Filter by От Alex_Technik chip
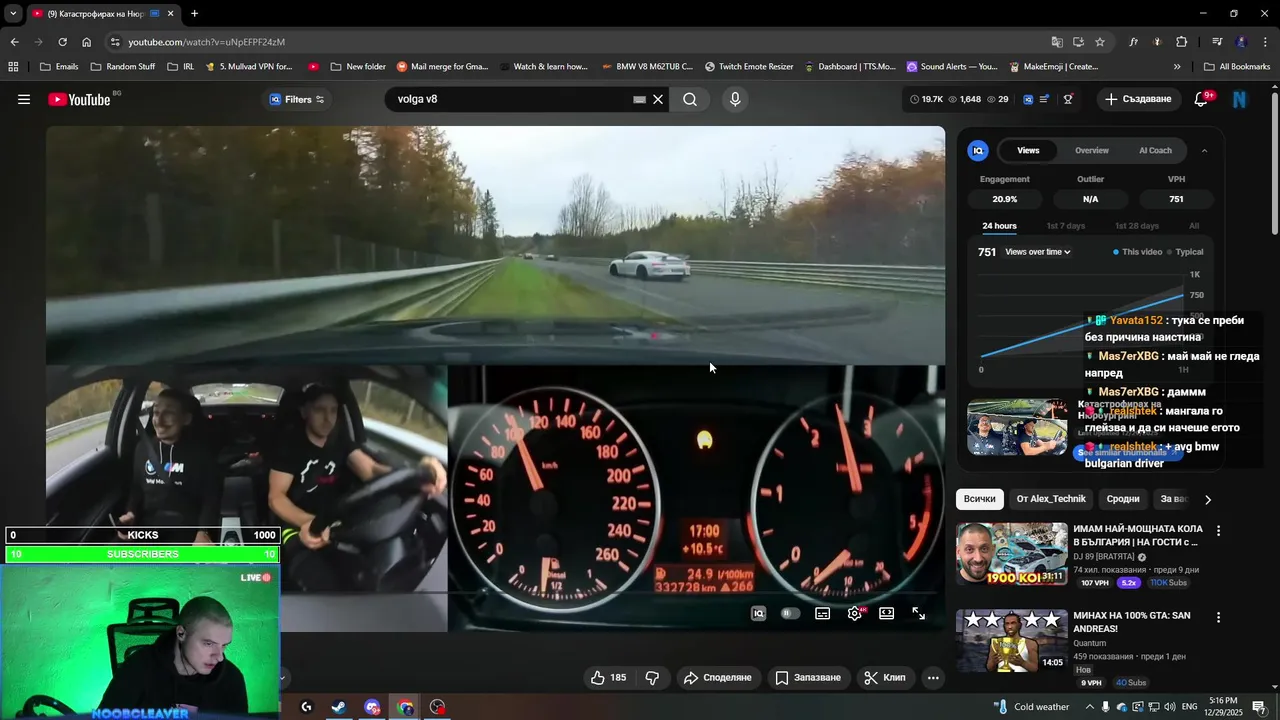 [x=1051, y=499]
